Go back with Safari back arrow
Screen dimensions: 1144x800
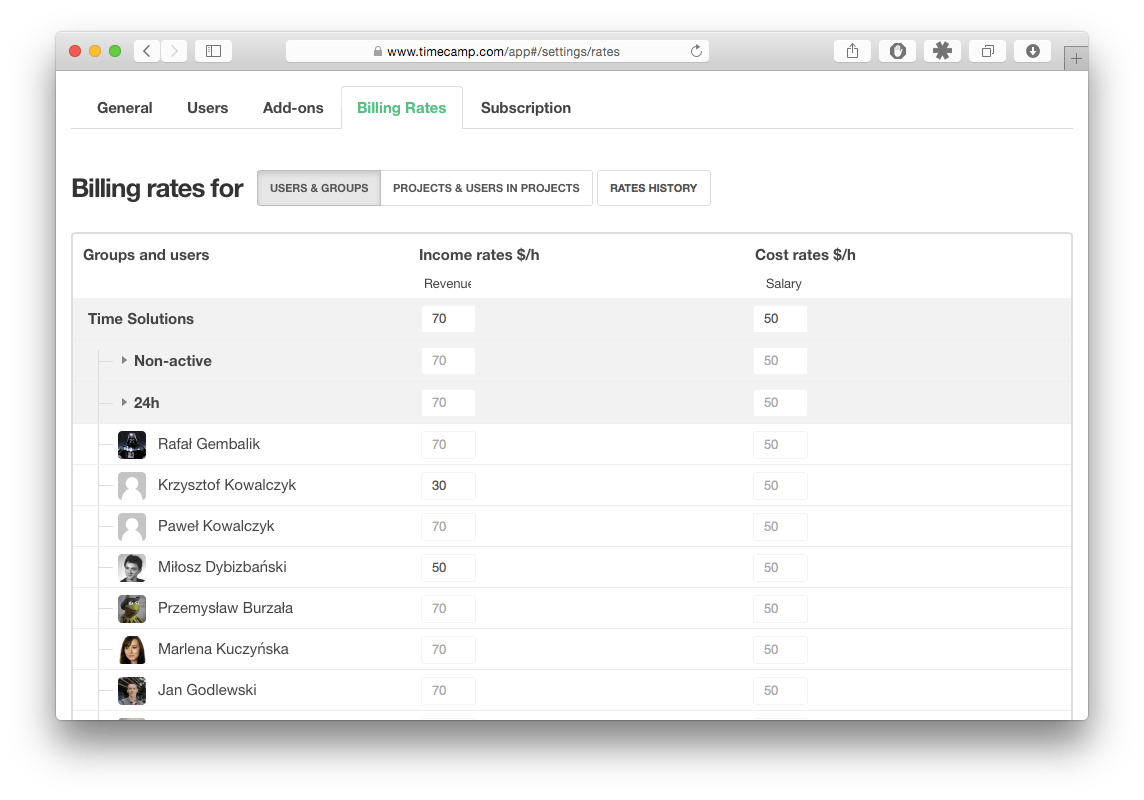pos(147,51)
